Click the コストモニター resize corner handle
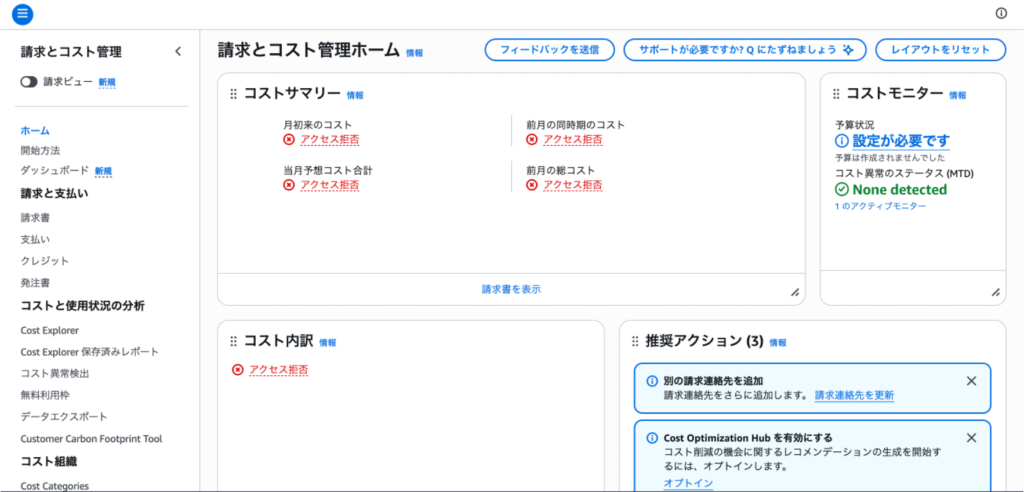 [995, 292]
